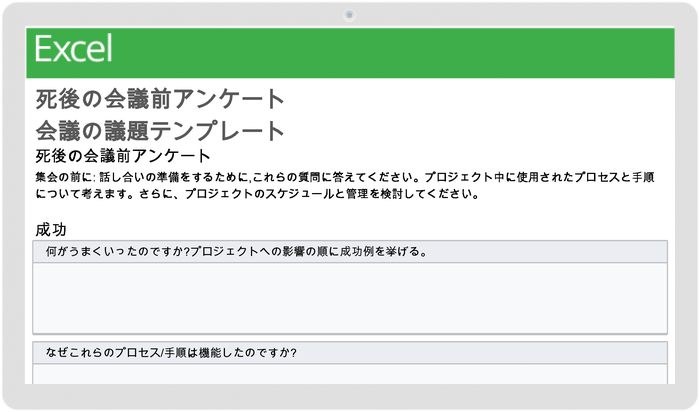Click the question 何がうまくいったのですか? header

click(350, 252)
